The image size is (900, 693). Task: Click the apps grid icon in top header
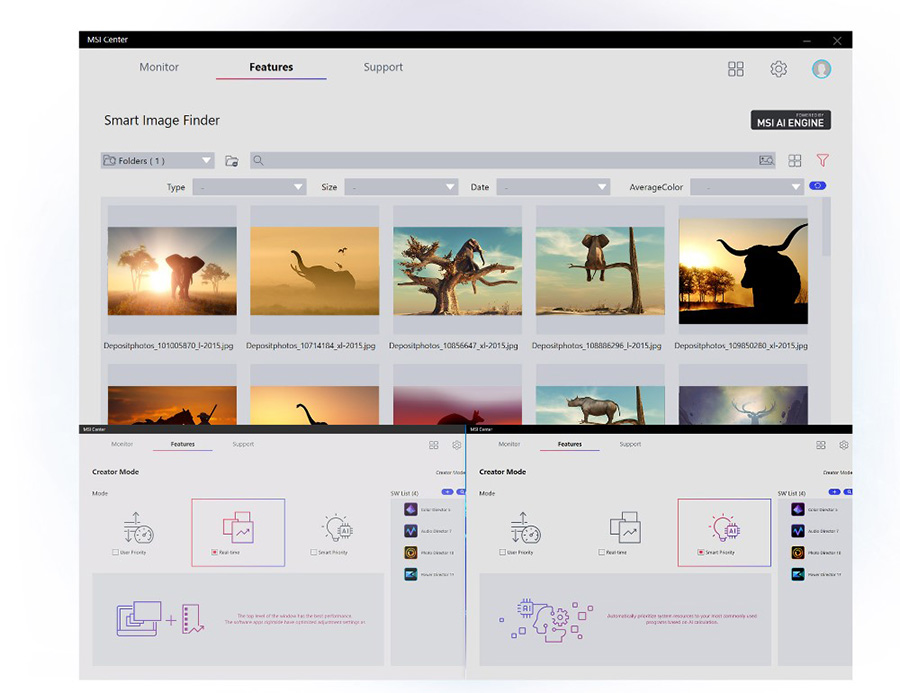pyautogui.click(x=736, y=69)
